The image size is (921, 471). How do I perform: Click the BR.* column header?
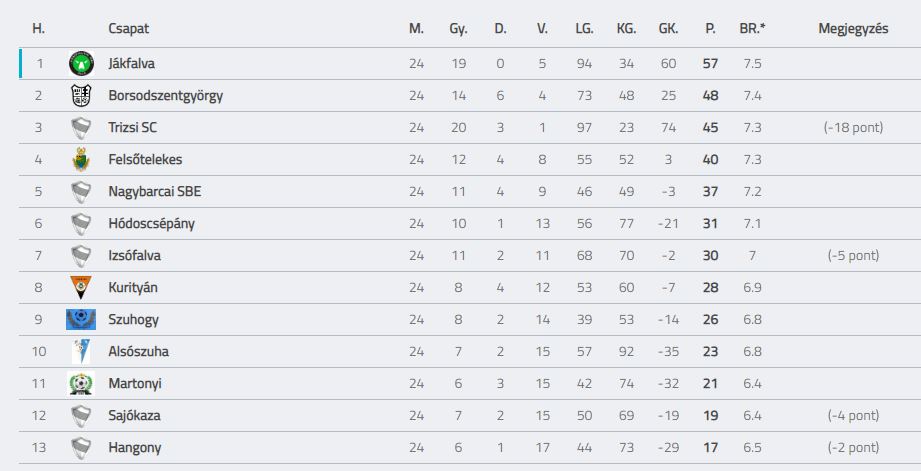[x=752, y=28]
